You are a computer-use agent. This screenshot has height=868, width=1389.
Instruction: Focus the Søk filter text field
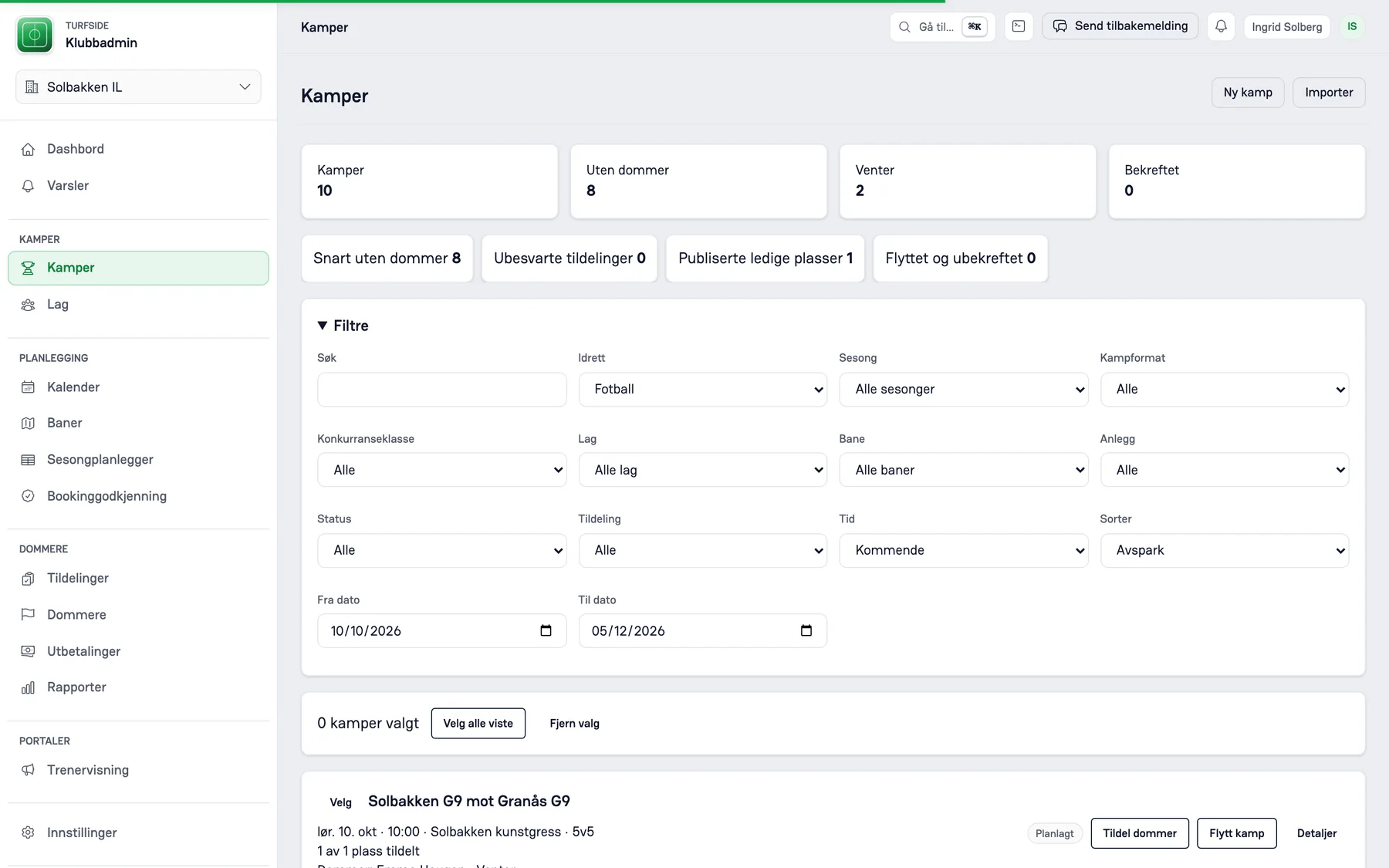click(442, 390)
